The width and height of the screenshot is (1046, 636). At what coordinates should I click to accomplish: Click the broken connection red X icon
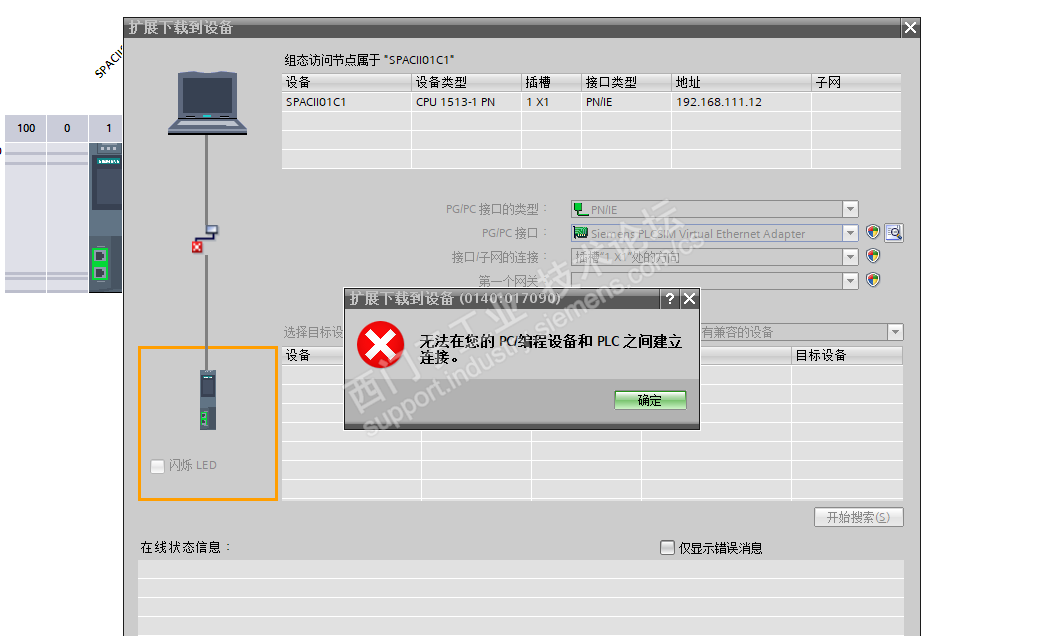(197, 247)
